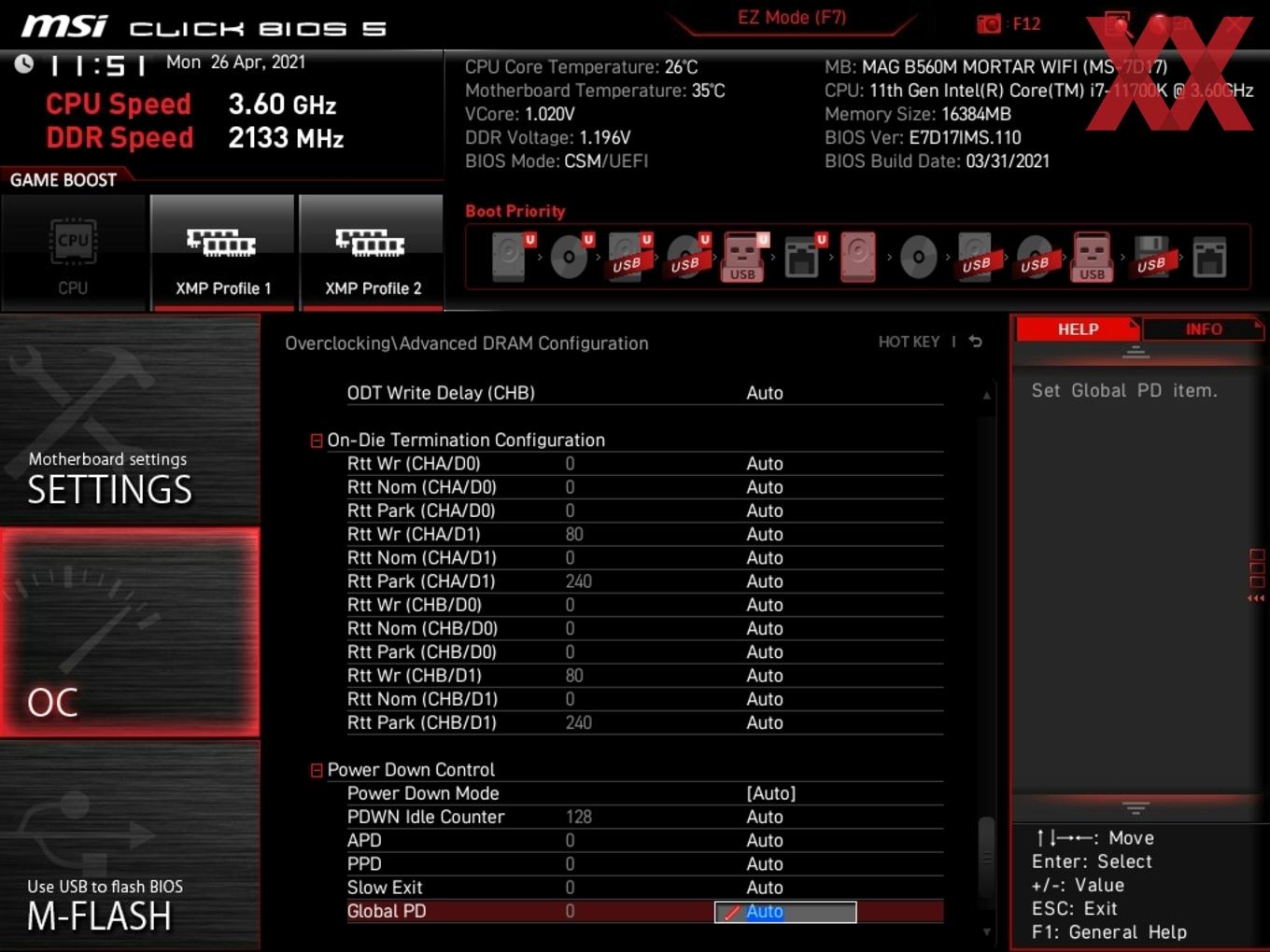Viewport: 1270px width, 952px height.
Task: Open HOT KEY list
Action: pyautogui.click(x=909, y=342)
